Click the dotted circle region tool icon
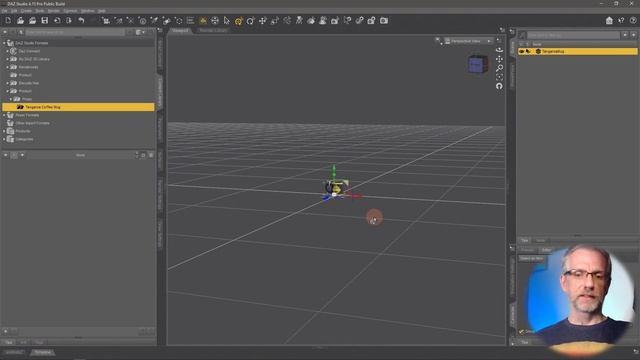The width and height of the screenshot is (640, 360). 178,20
